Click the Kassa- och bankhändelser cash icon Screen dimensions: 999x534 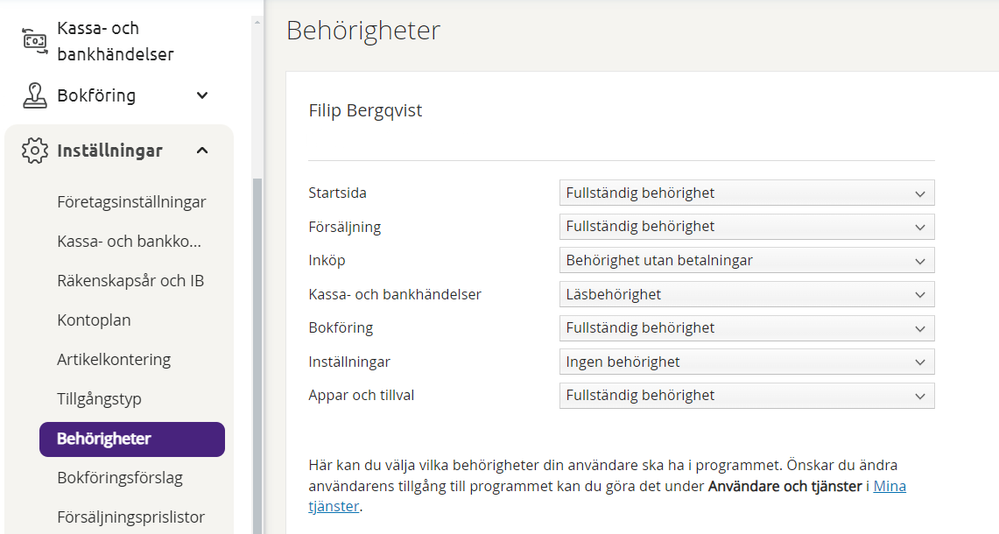coord(34,41)
